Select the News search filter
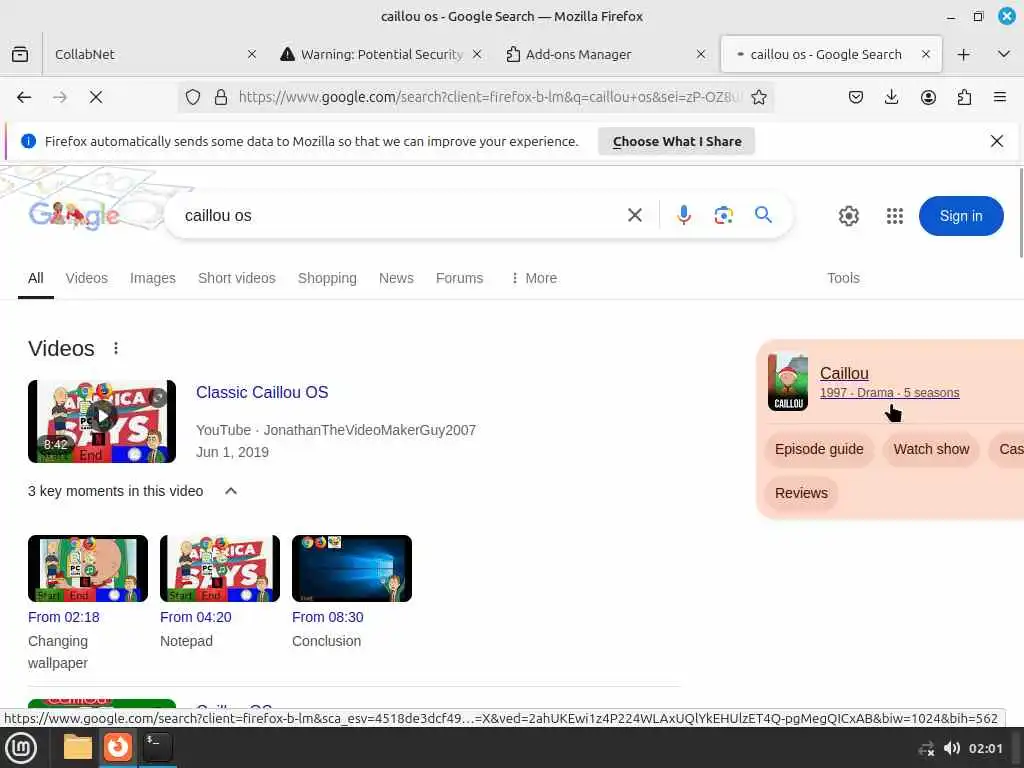 point(396,278)
